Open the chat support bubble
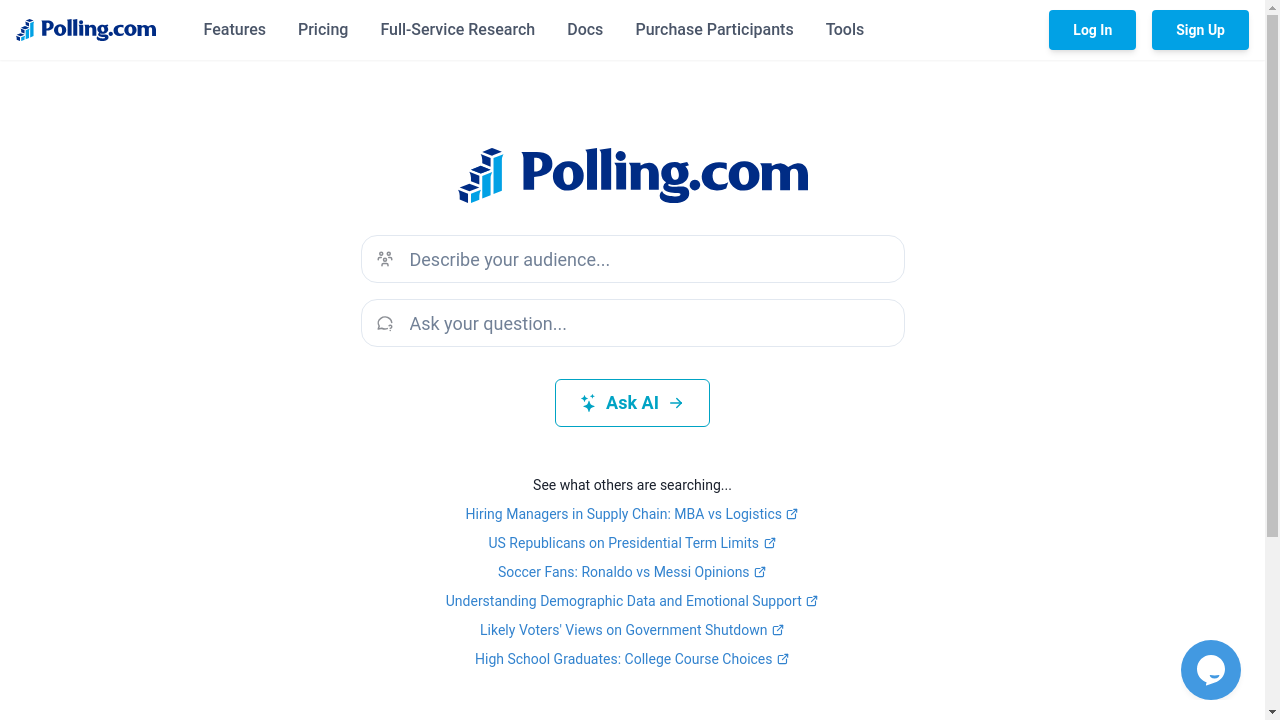The height and width of the screenshot is (720, 1280). pyautogui.click(x=1210, y=669)
